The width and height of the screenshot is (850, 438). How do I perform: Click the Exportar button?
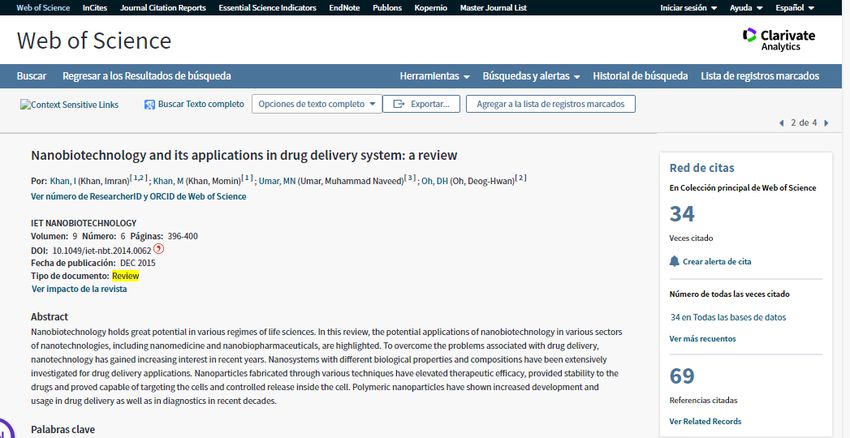(x=421, y=104)
